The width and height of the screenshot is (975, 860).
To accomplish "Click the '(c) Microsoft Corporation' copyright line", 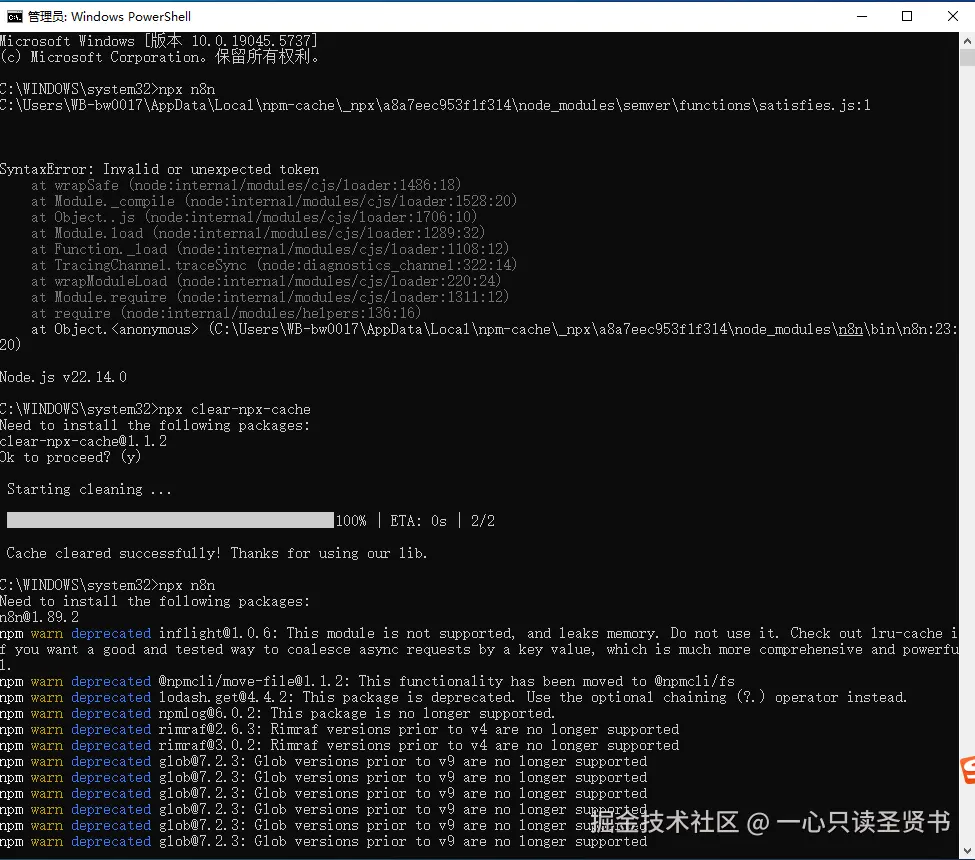I will 159,57.
